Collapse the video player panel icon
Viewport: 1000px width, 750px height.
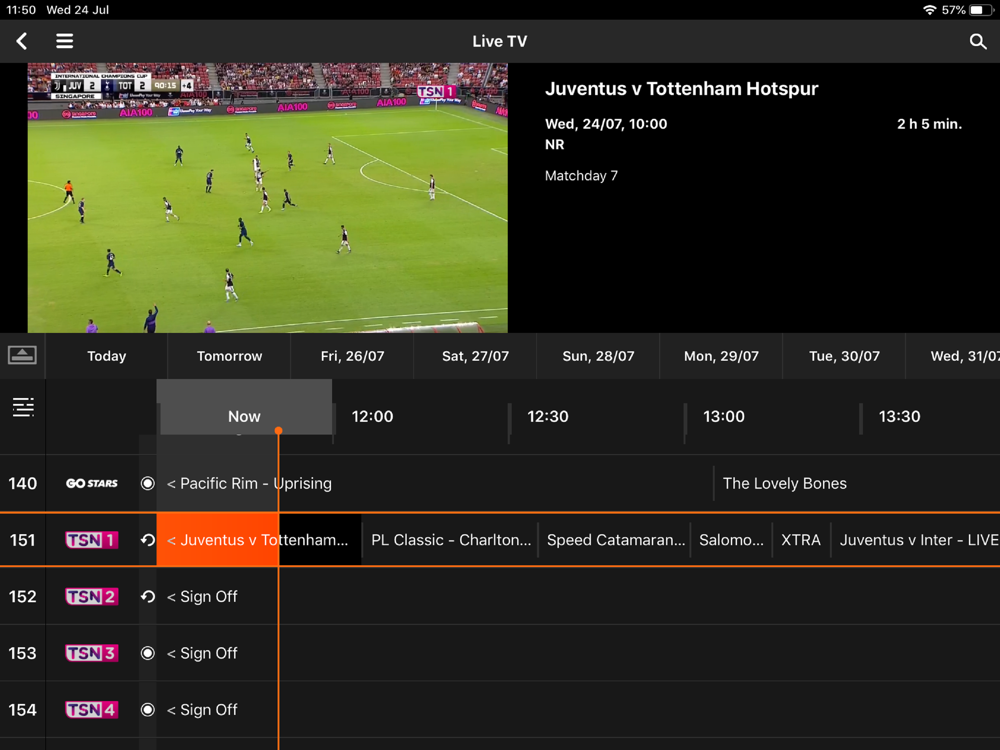click(22, 355)
